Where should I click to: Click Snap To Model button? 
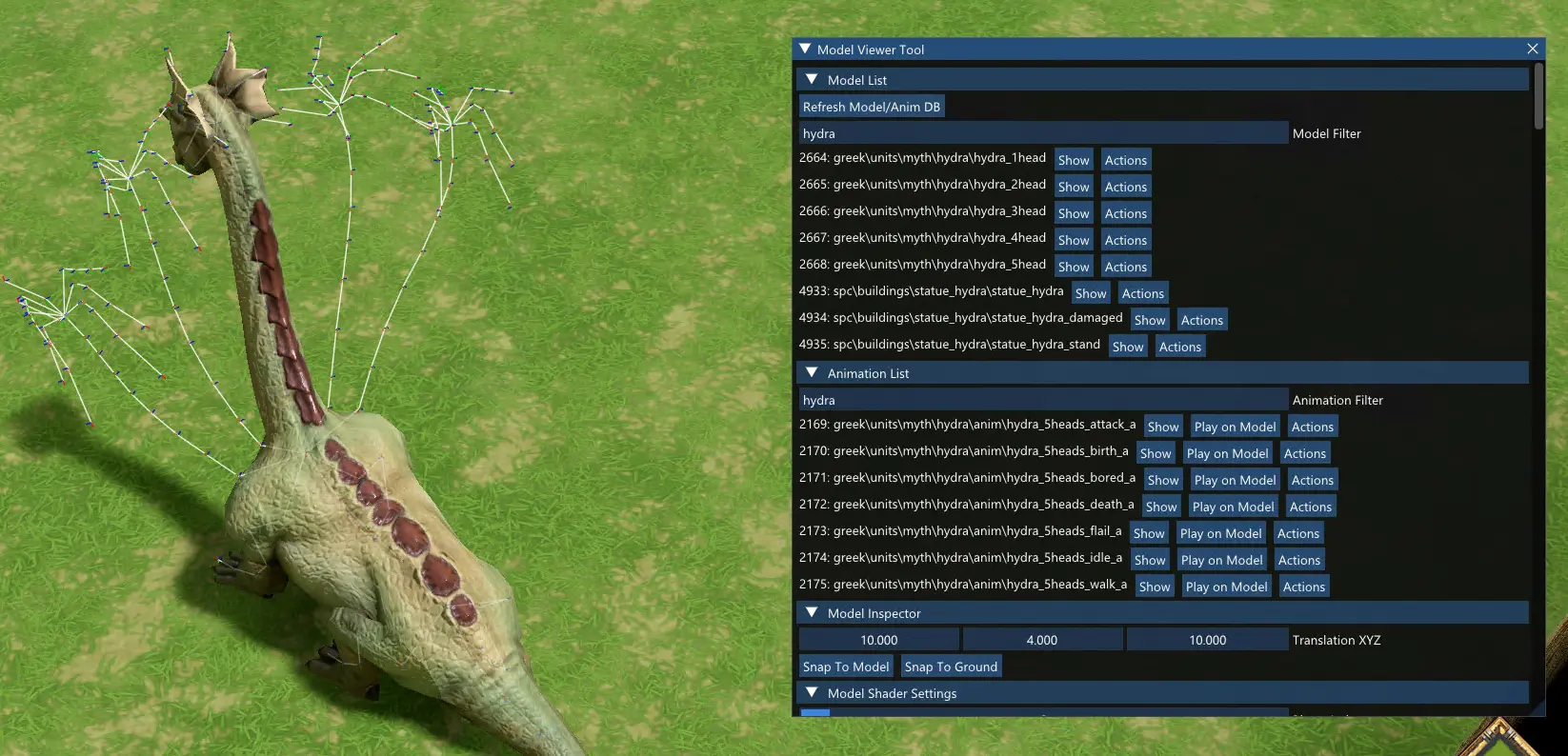[846, 666]
